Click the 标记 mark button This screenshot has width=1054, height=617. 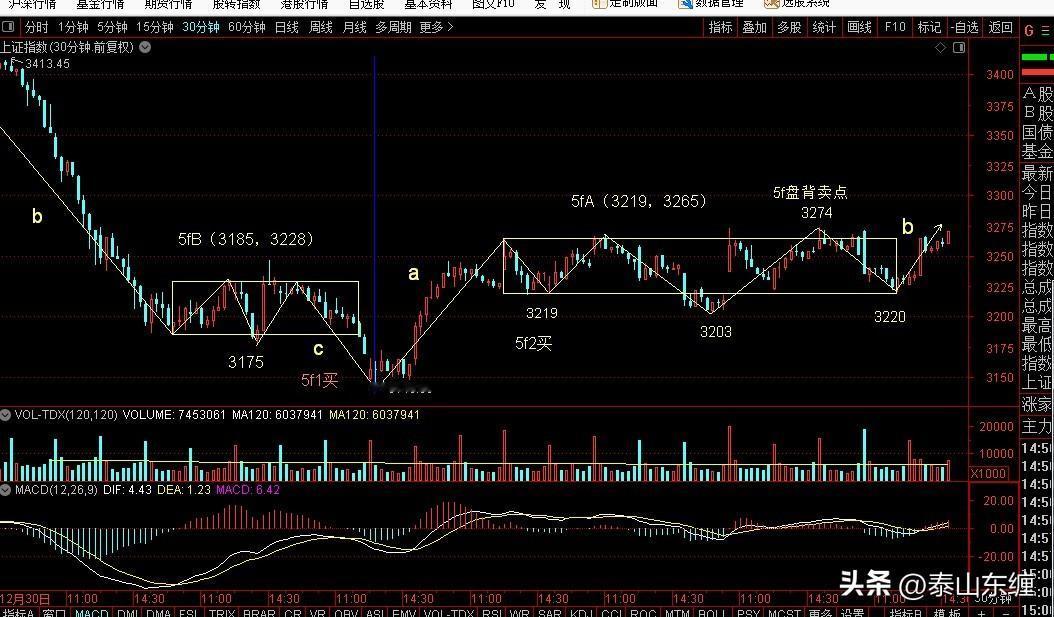coord(929,28)
